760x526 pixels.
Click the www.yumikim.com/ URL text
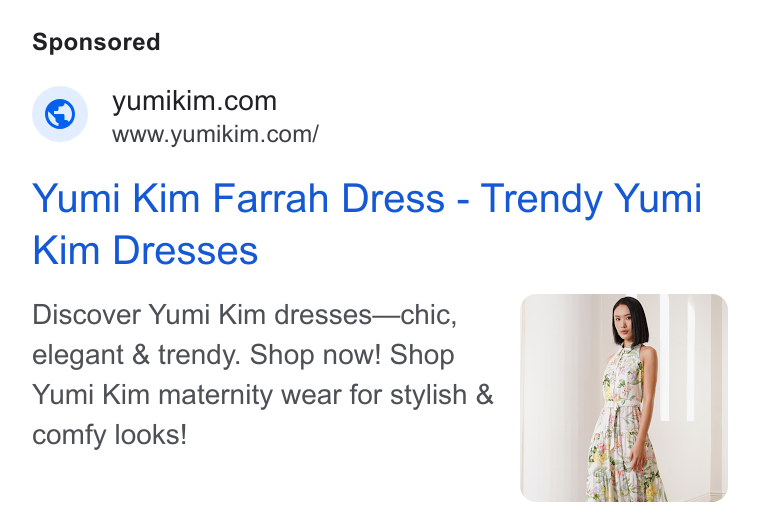tap(215, 134)
